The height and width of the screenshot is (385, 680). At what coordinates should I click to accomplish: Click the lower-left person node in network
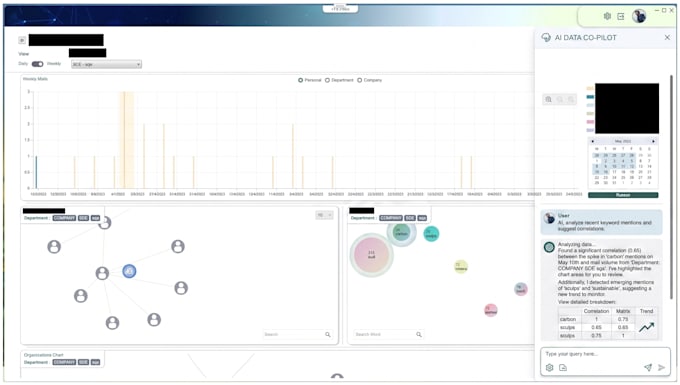(81, 296)
